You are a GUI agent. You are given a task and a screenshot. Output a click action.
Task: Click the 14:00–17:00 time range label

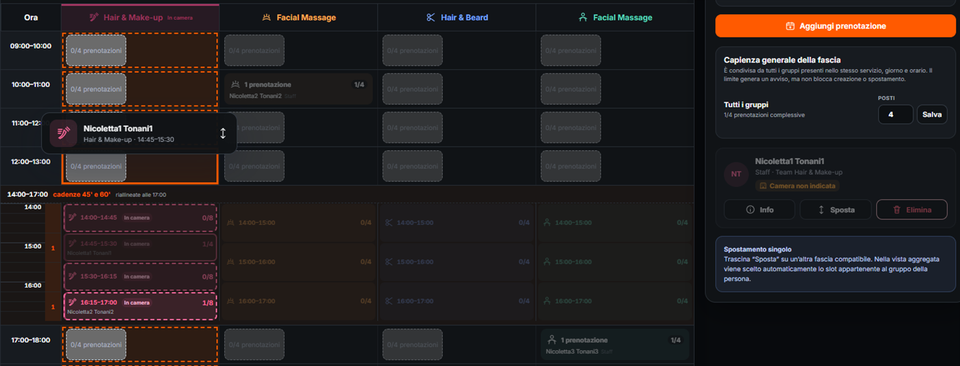click(x=28, y=195)
